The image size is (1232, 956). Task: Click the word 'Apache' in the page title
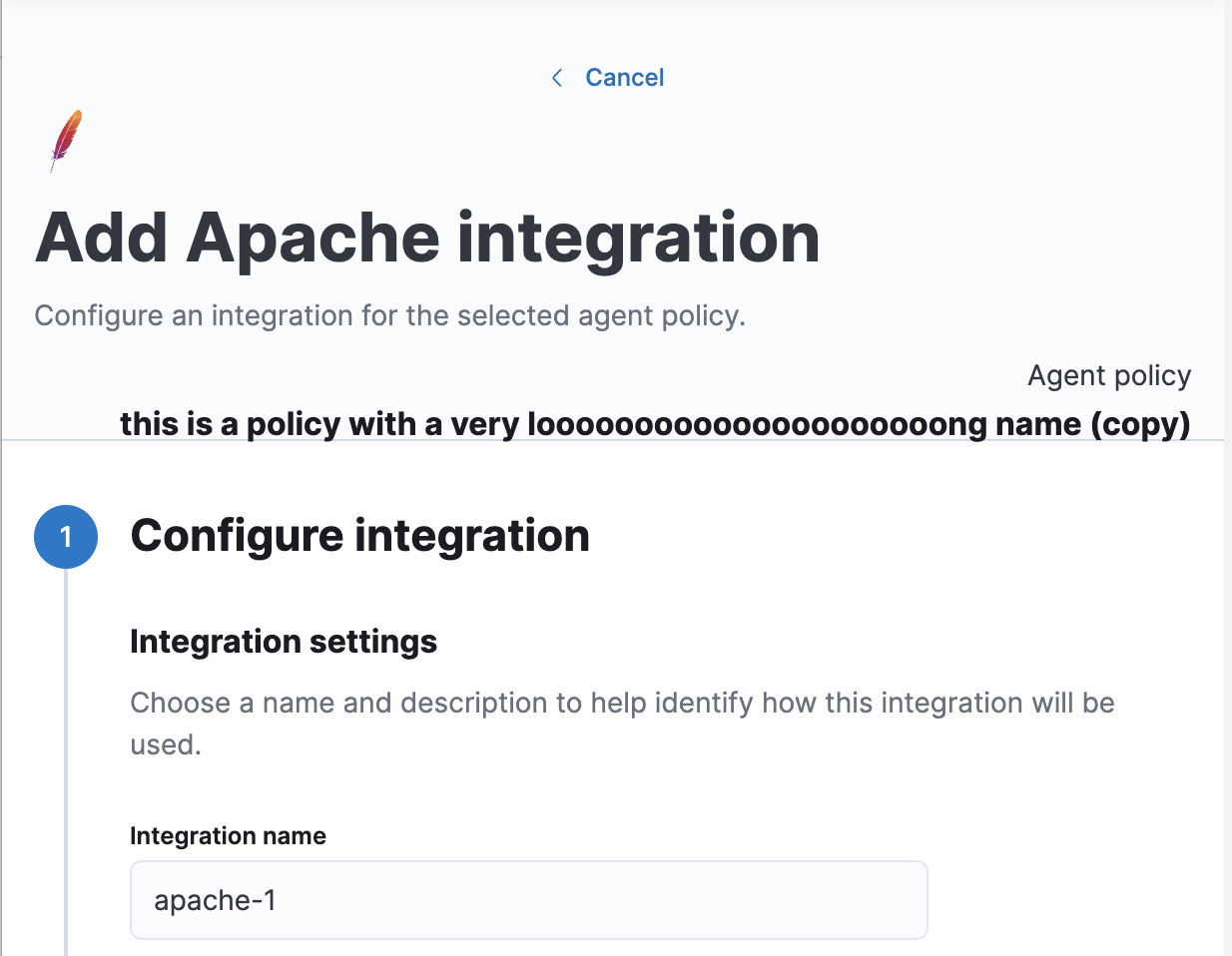(x=312, y=239)
